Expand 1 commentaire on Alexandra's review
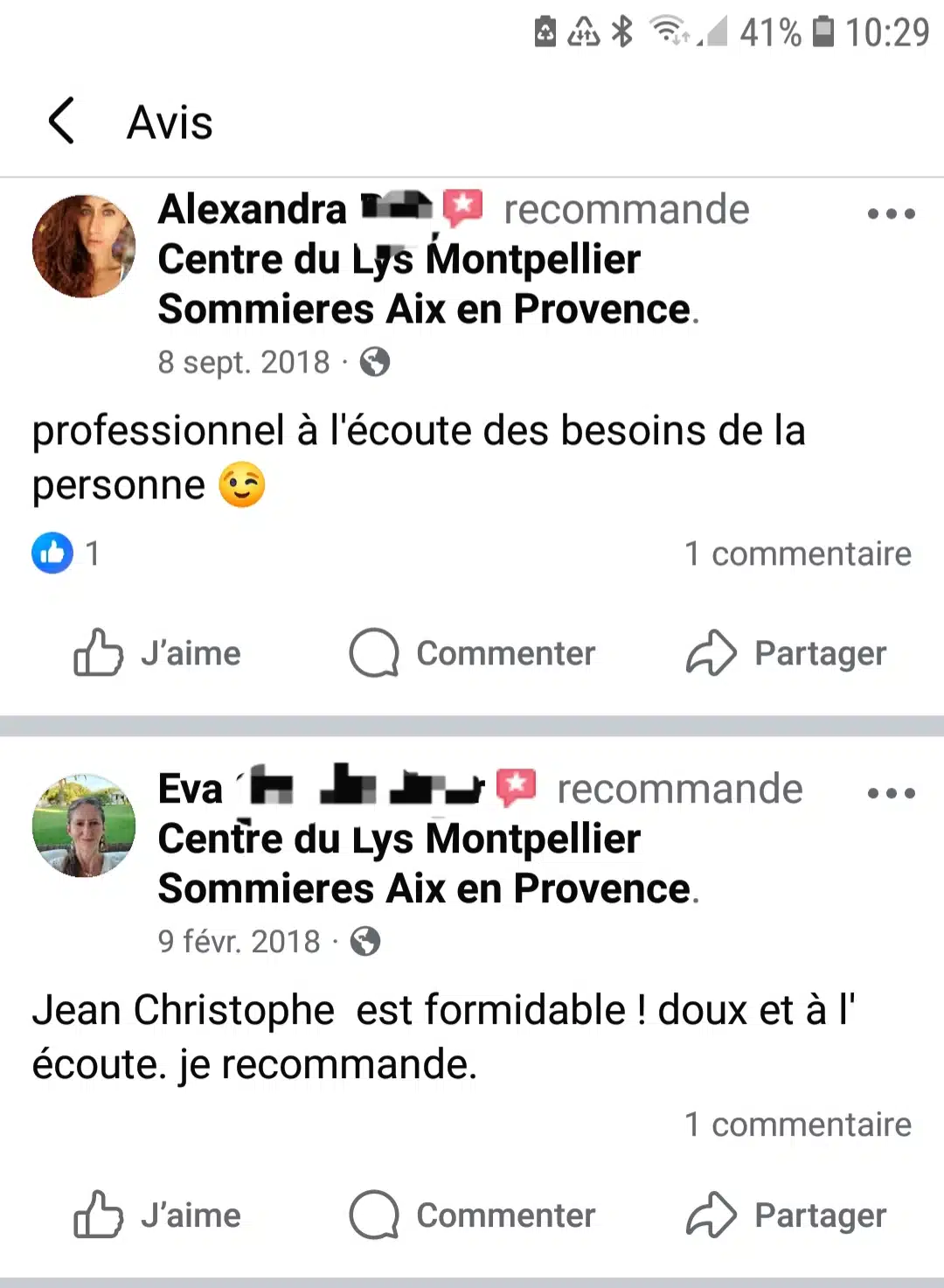Viewport: 944px width, 1288px height. click(x=797, y=553)
